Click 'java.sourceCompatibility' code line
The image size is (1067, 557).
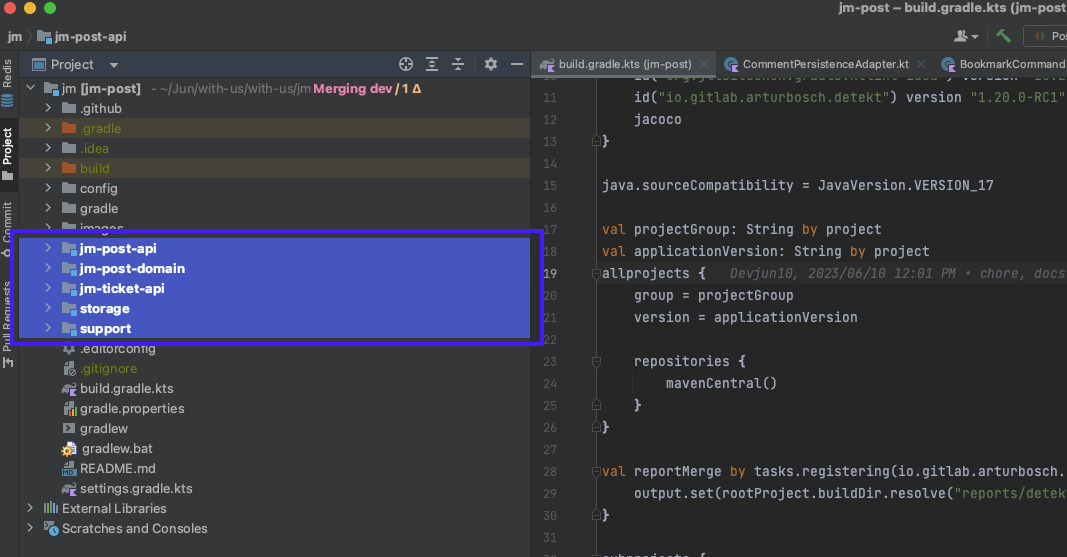(798, 186)
